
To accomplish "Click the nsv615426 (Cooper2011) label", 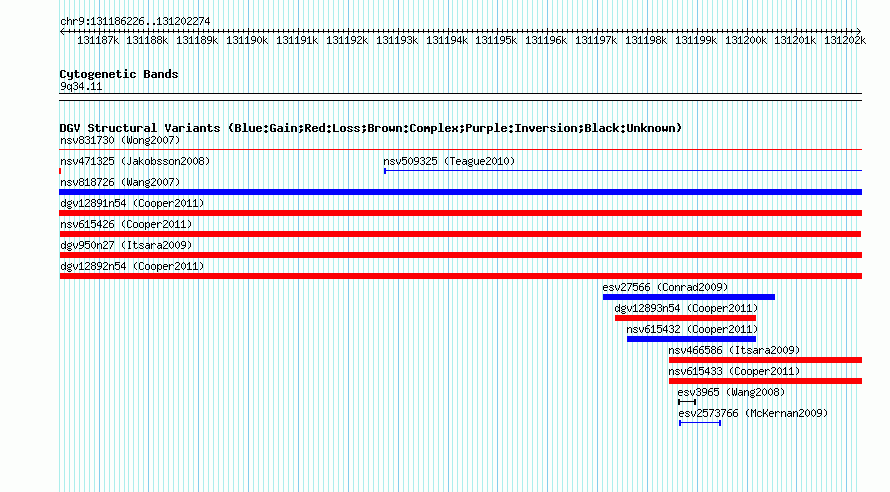I will click(126, 224).
